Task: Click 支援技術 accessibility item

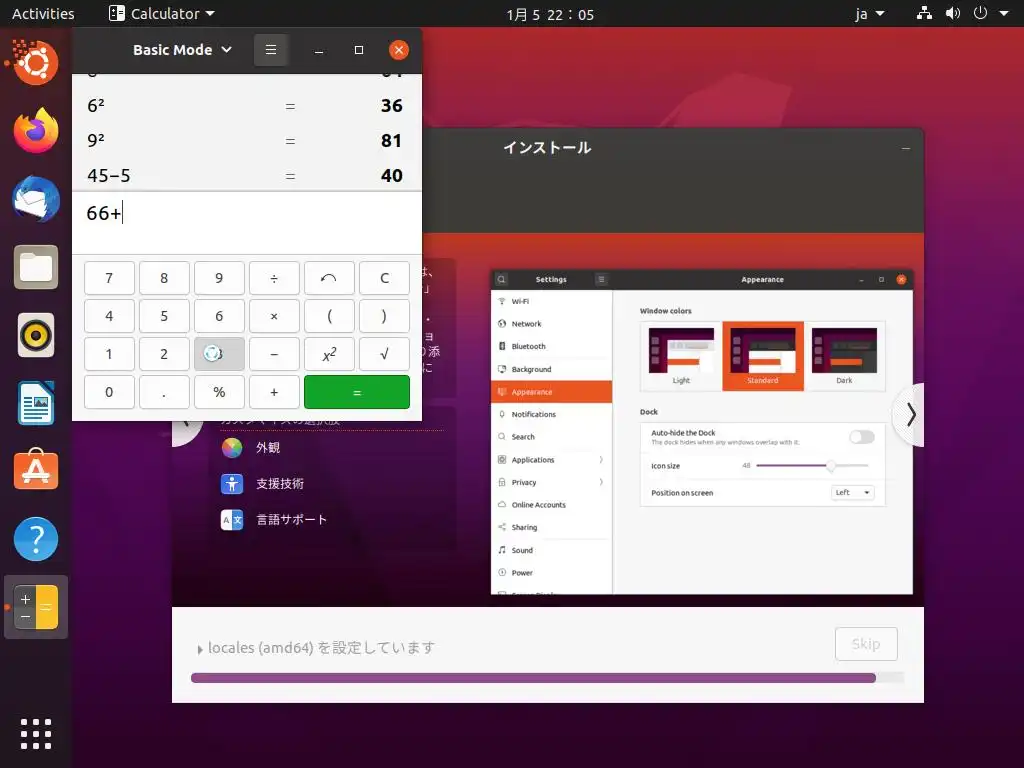Action: tap(263, 484)
